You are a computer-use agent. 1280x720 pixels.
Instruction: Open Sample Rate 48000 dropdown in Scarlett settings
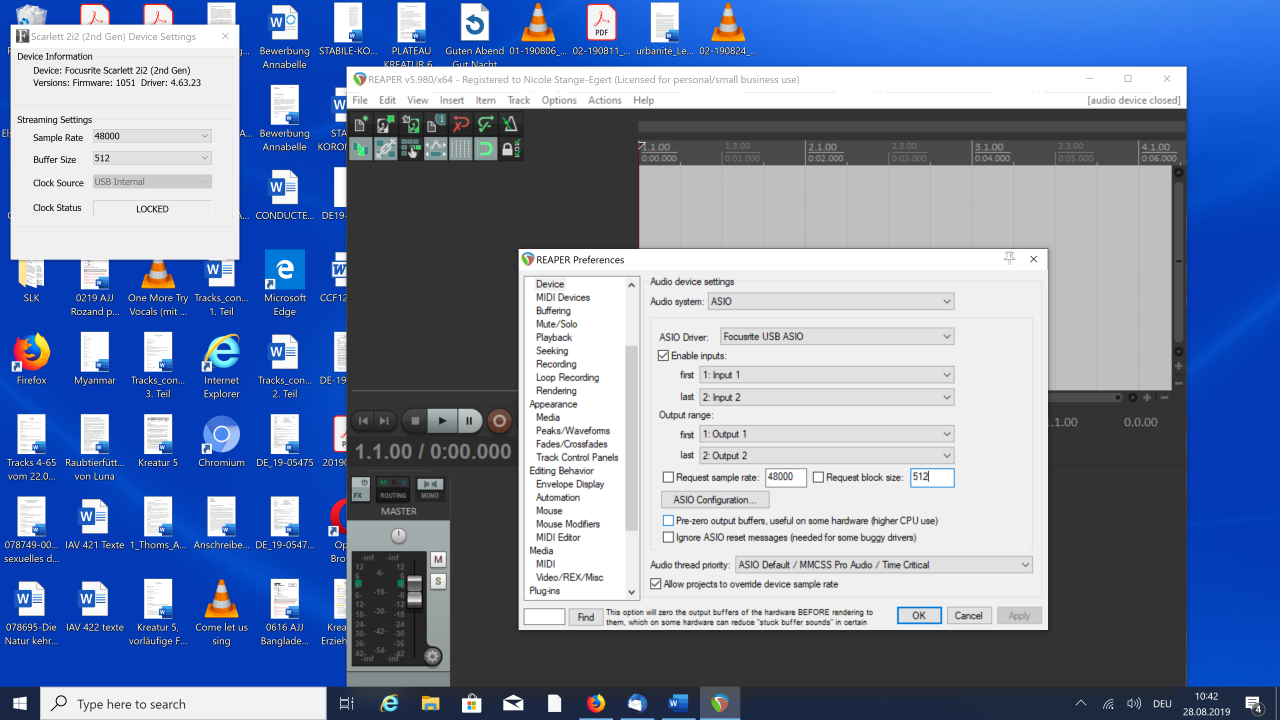[x=152, y=136]
